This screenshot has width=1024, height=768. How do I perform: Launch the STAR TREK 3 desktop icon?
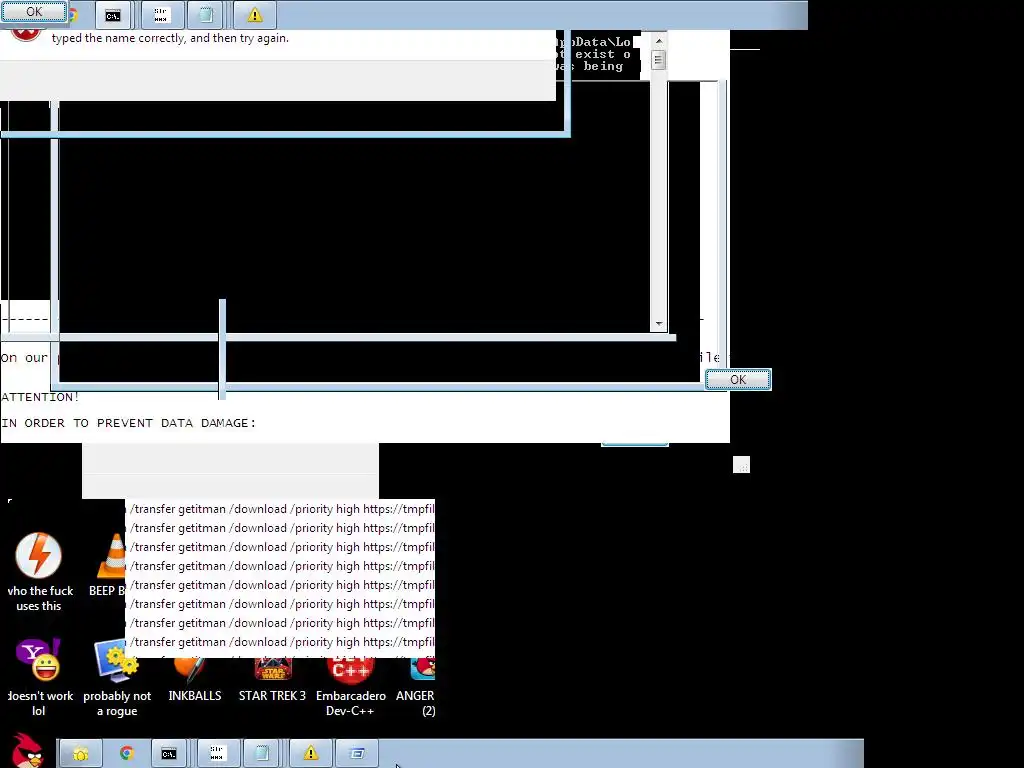[272, 679]
